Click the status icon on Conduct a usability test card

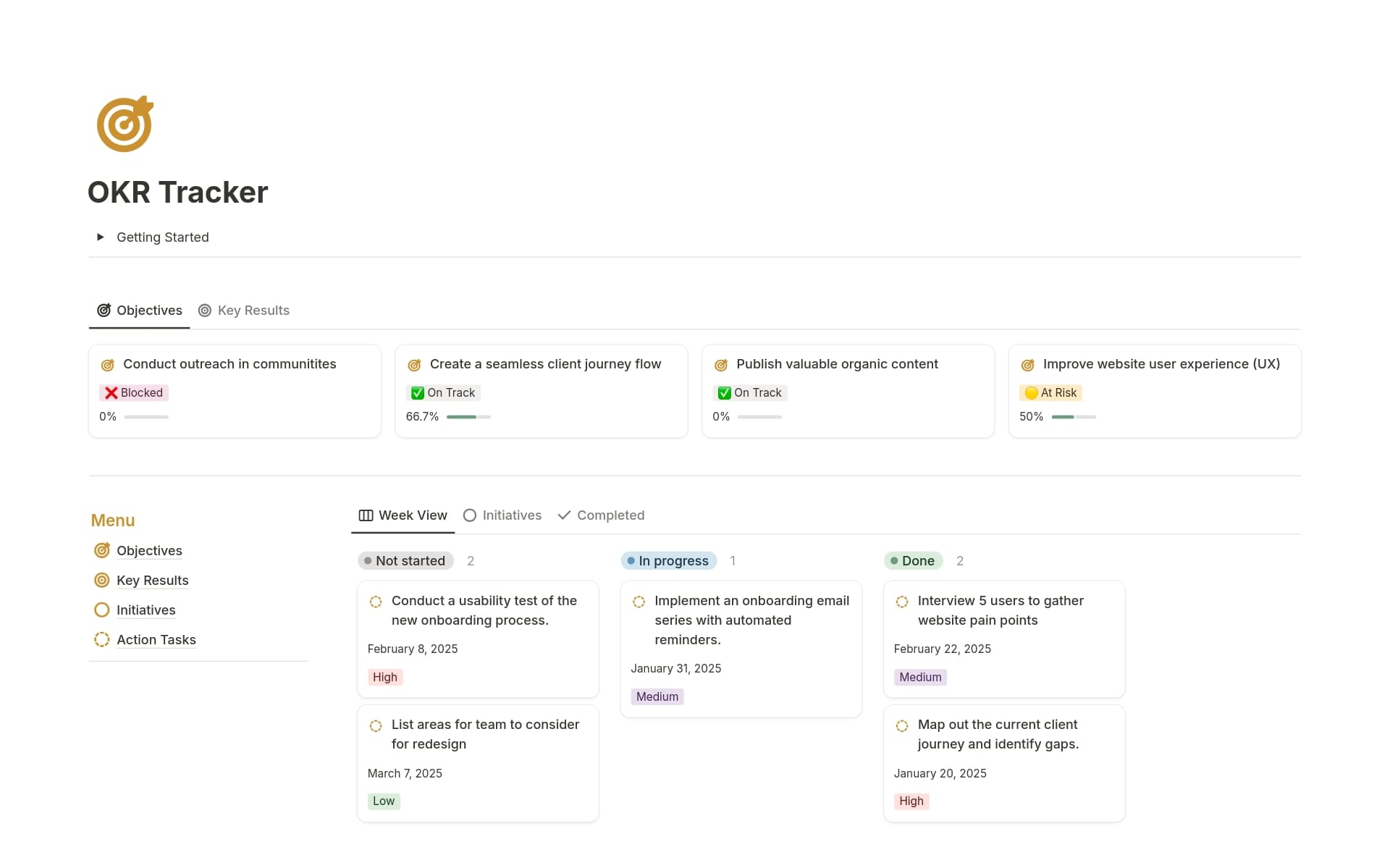point(376,602)
